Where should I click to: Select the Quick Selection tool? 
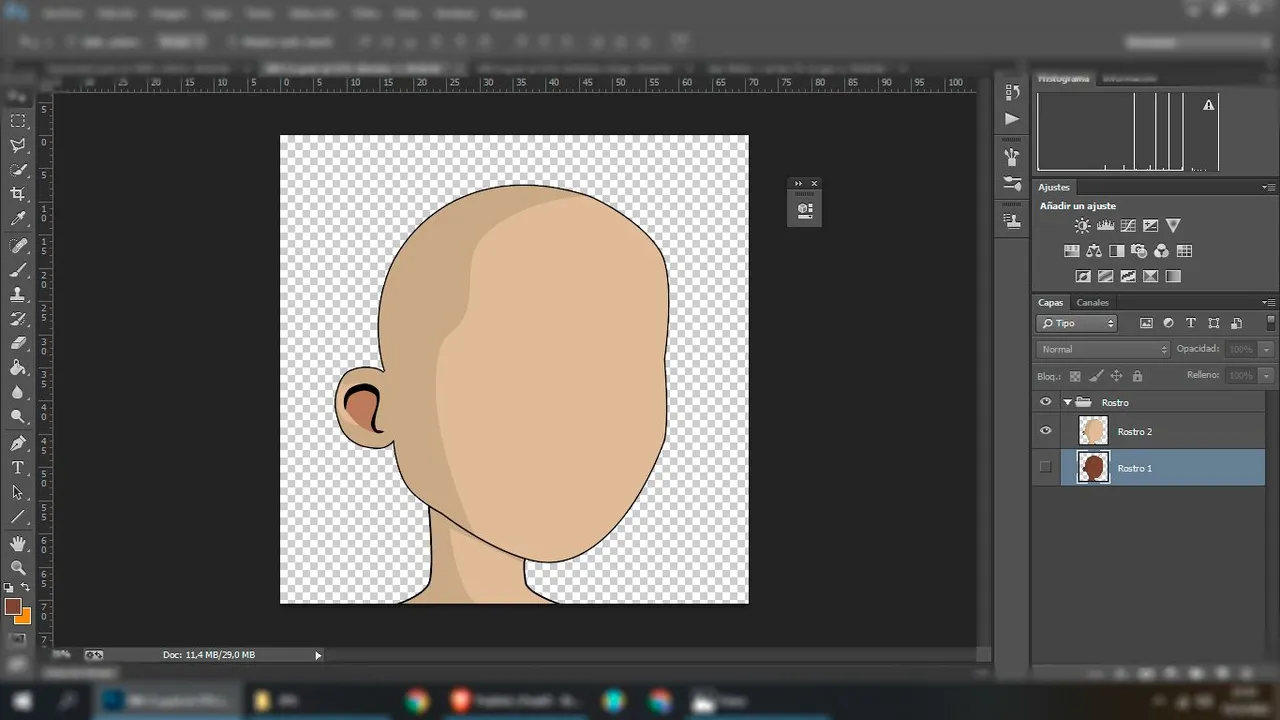[x=18, y=171]
